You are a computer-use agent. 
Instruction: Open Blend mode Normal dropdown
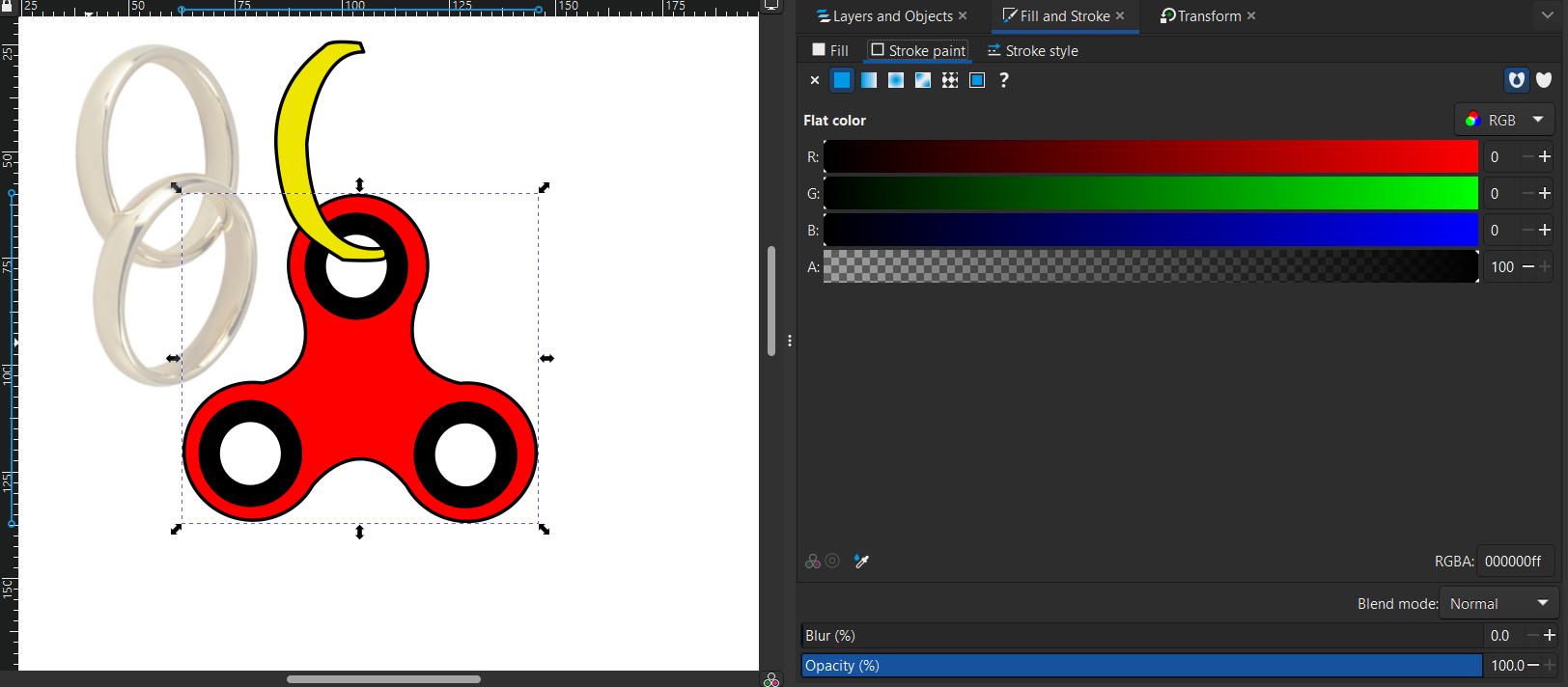(1498, 604)
